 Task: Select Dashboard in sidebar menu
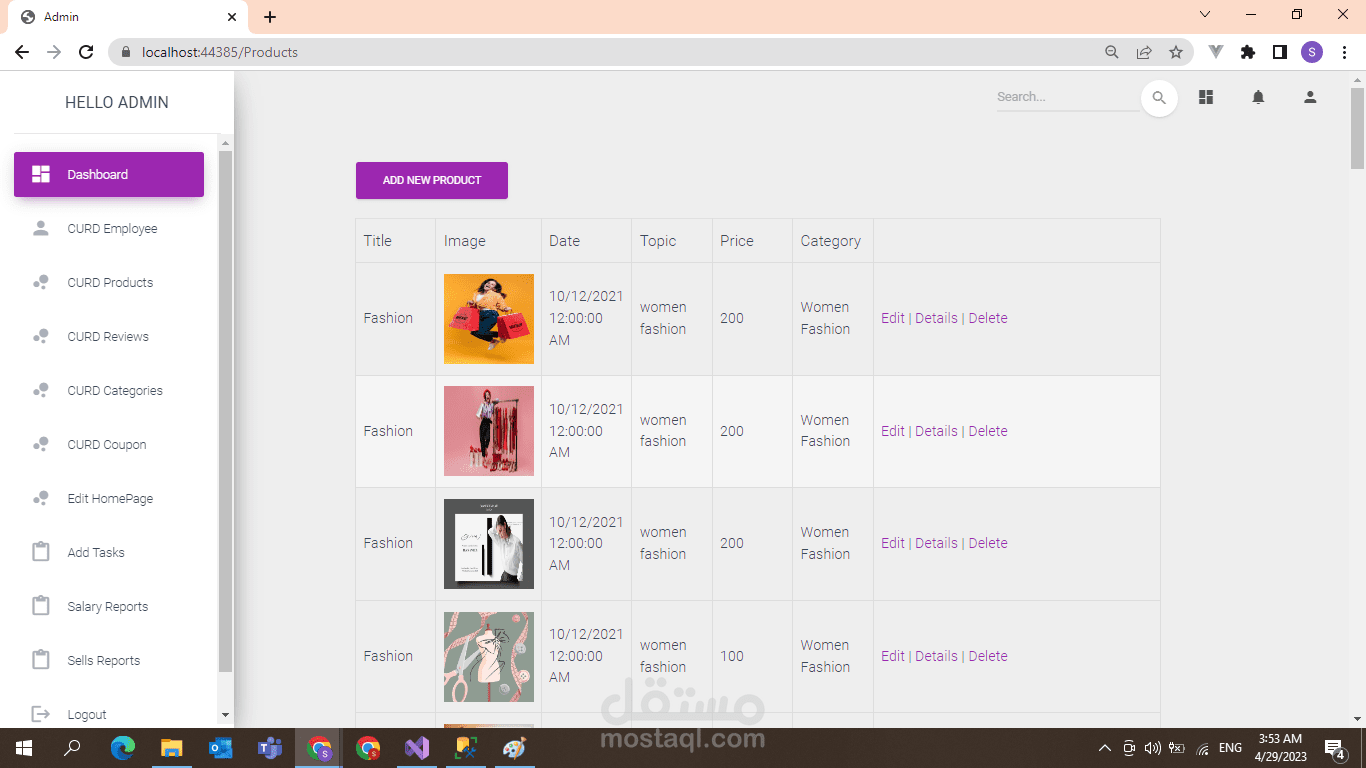[109, 174]
